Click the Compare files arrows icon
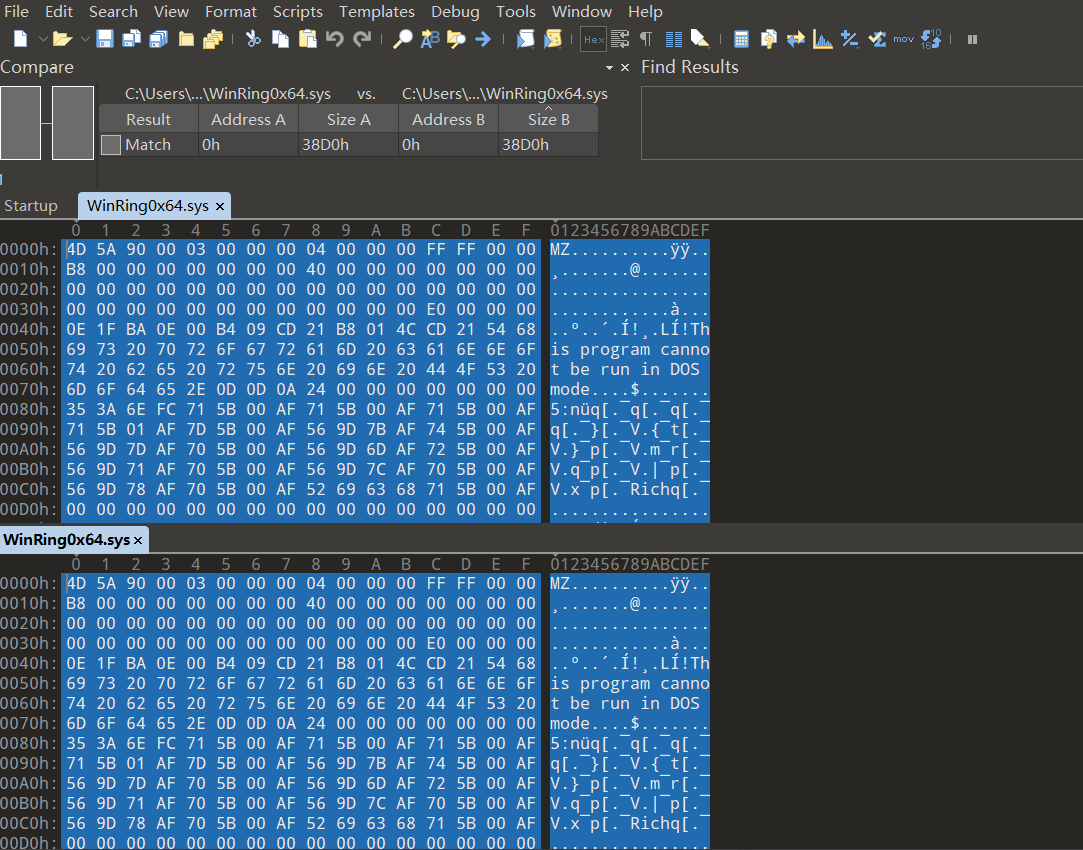The image size is (1083, 850). click(796, 39)
